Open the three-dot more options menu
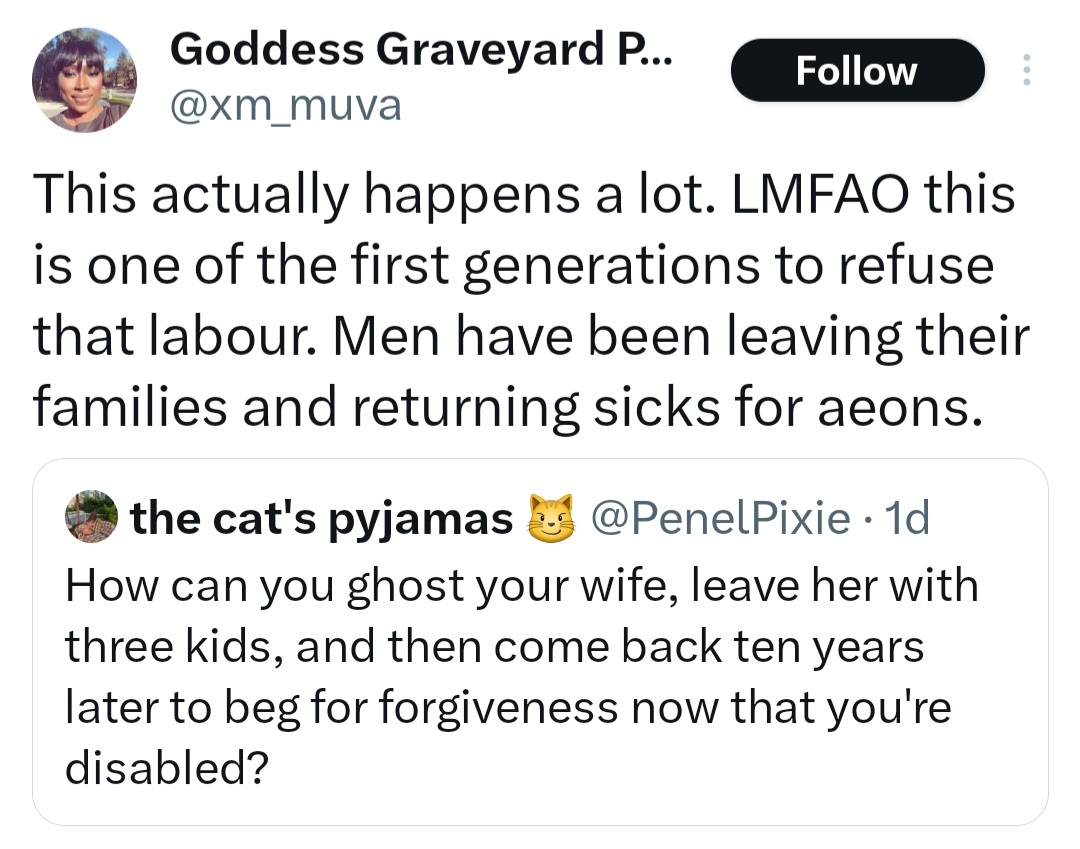The image size is (1080, 849). click(1025, 71)
